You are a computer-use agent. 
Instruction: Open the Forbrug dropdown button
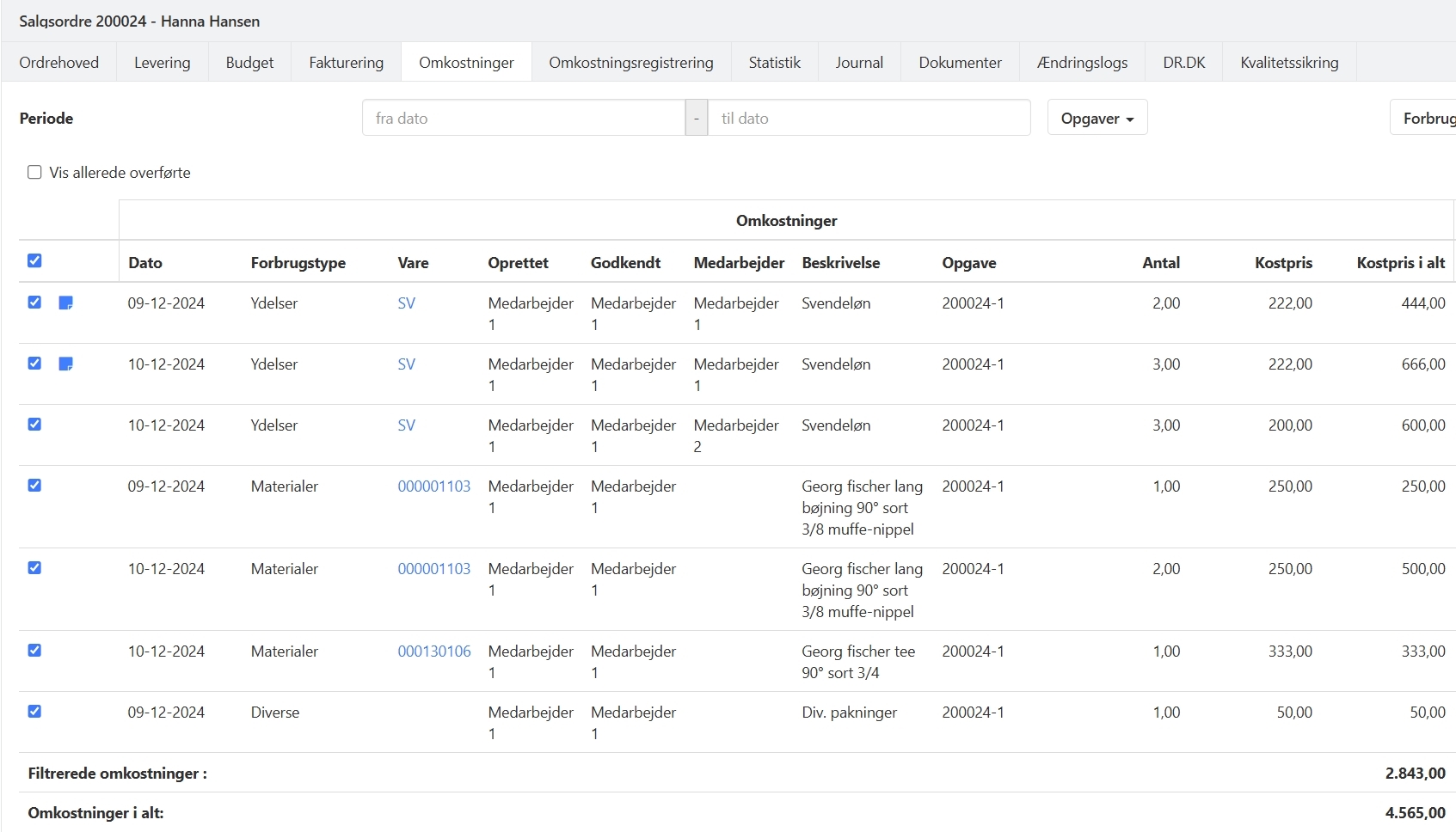coord(1426,118)
